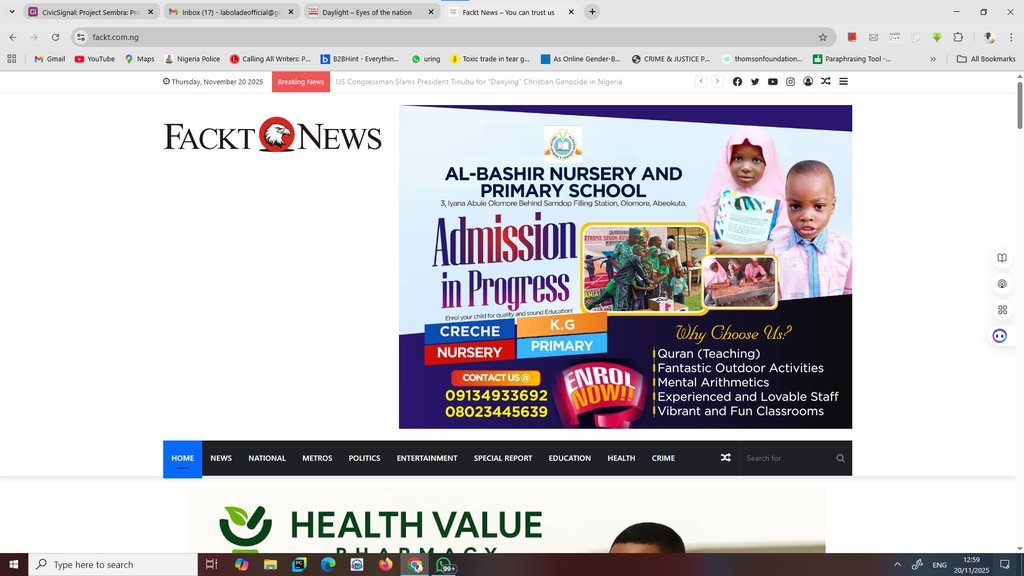Open CRIME & JUSTICE bookmark

[x=670, y=59]
